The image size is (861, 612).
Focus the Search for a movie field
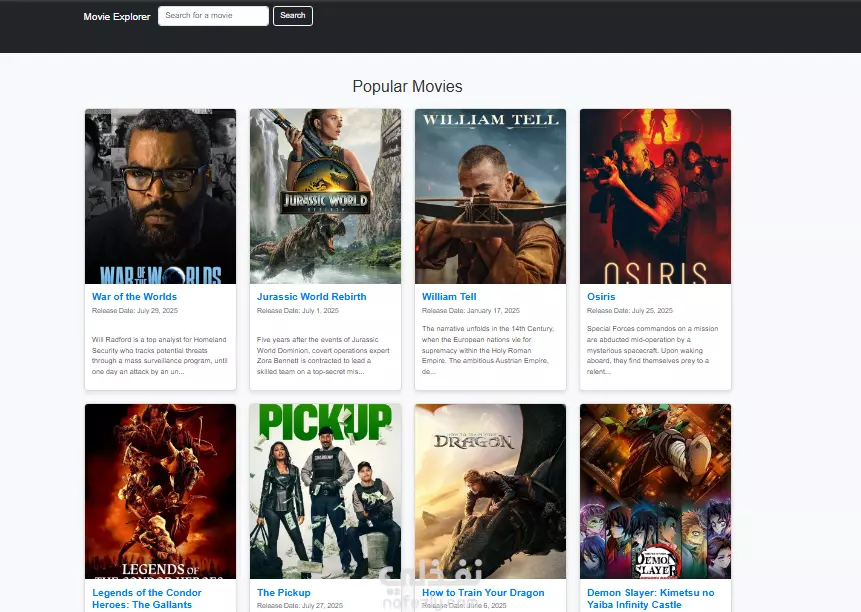pyautogui.click(x=214, y=16)
